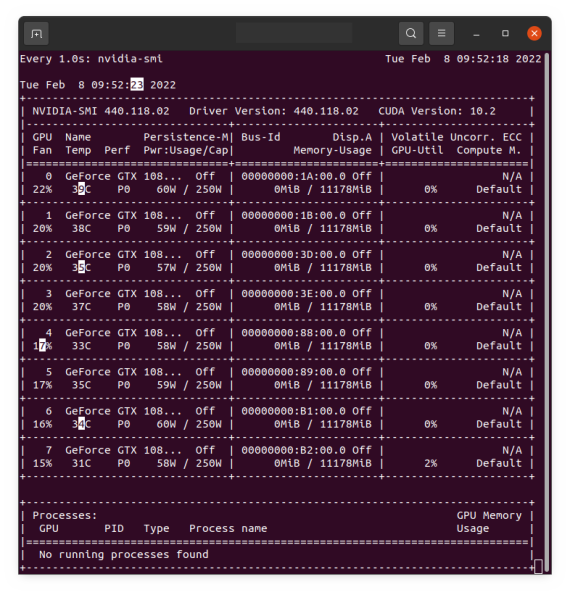The width and height of the screenshot is (570, 595).
Task: Click the 'Process name' column header
Action: coord(228,528)
